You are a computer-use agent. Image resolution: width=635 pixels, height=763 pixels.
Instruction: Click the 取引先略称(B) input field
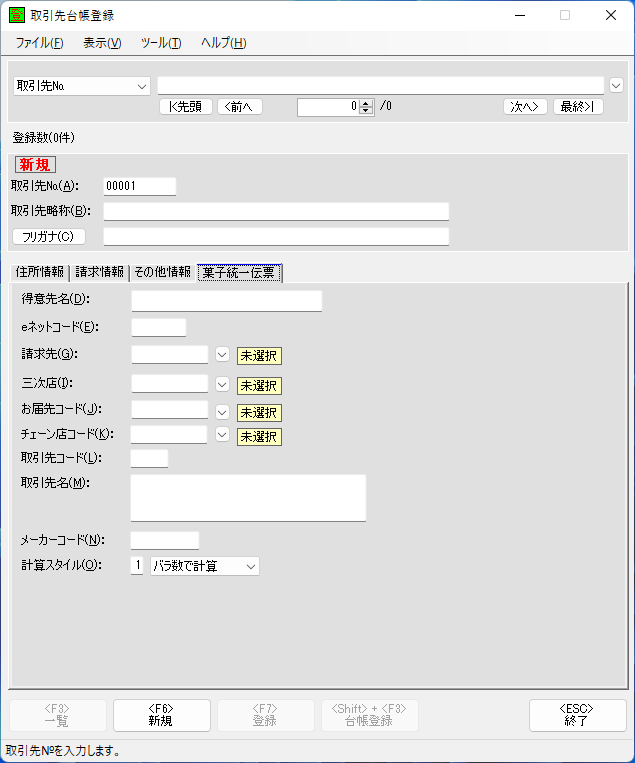(x=276, y=211)
